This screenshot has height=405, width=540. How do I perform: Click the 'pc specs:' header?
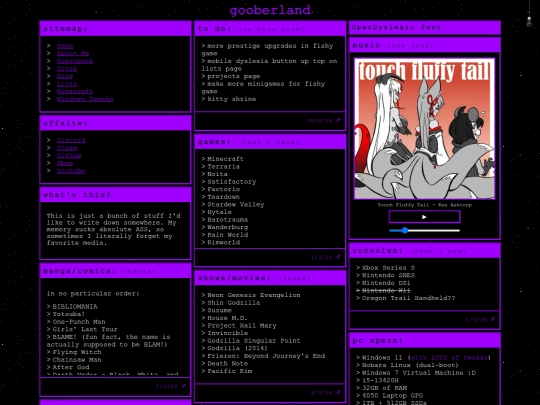(425, 341)
